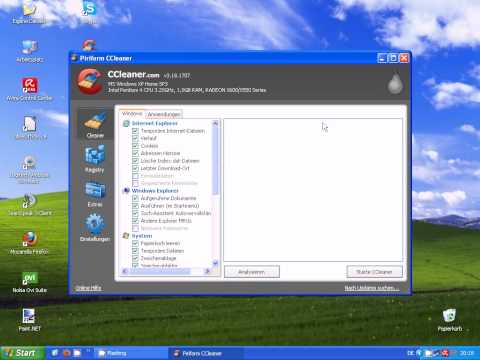Select the Windows Explorer category icon
Viewport: 480px width, 360px height.
pos(126,191)
